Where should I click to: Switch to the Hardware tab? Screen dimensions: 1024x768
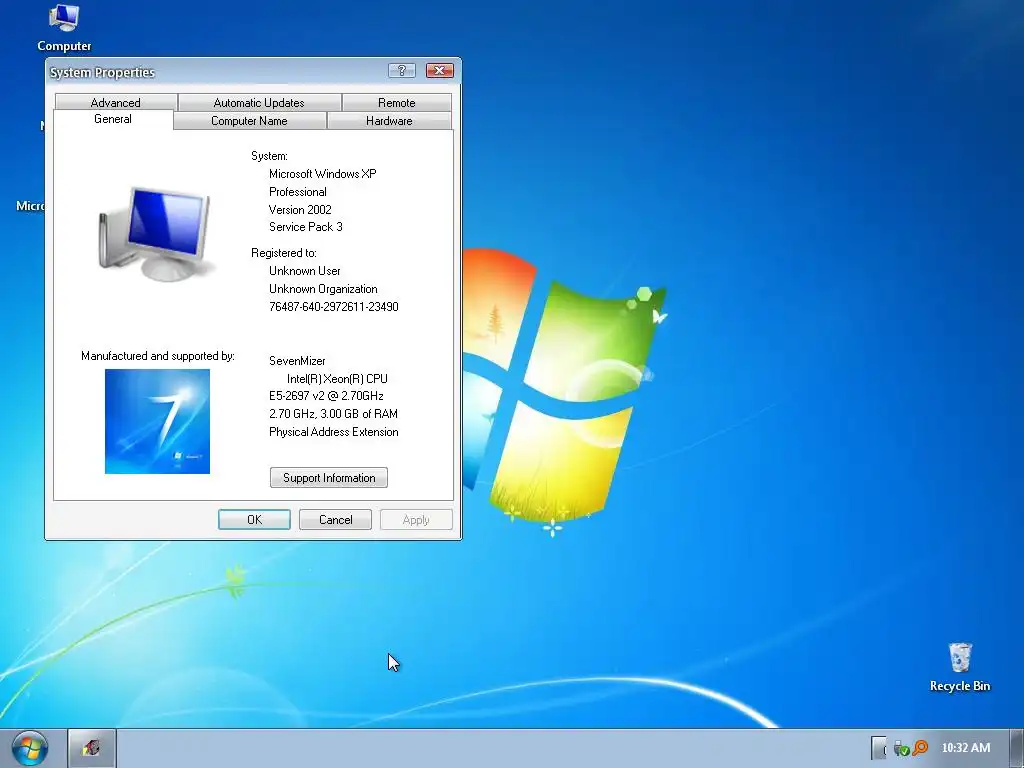coord(389,121)
